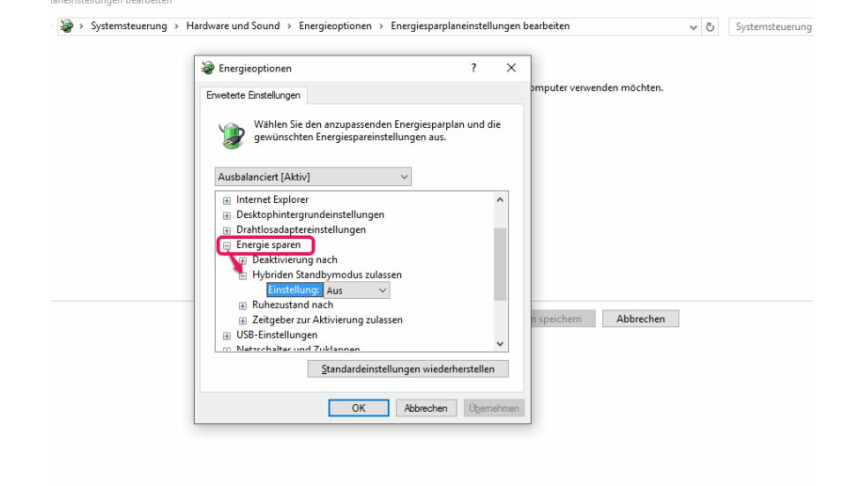
Task: Click the refresh icon beside the address bar
Action: (710, 26)
